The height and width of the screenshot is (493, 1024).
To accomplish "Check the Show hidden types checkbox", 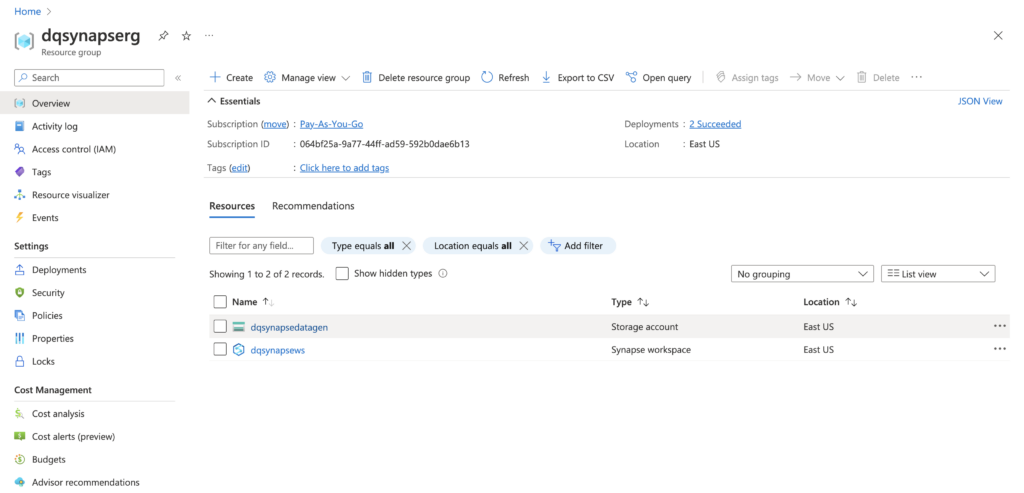I will pyautogui.click(x=342, y=273).
